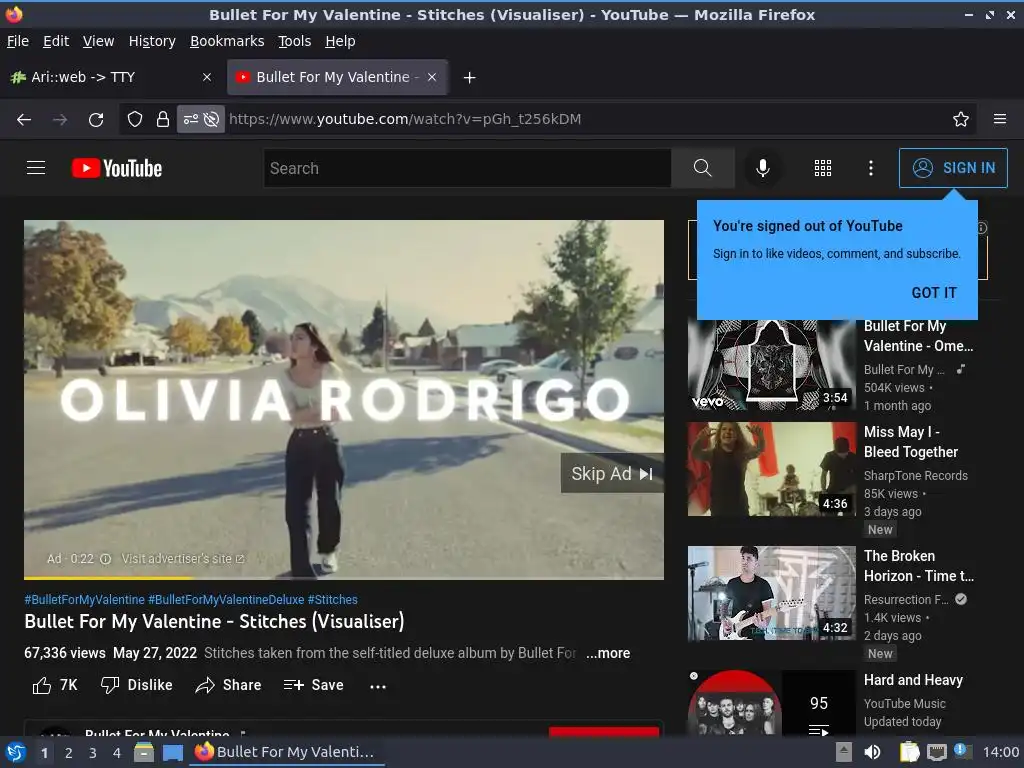Open the Edit menu
The width and height of the screenshot is (1024, 768).
[x=56, y=41]
